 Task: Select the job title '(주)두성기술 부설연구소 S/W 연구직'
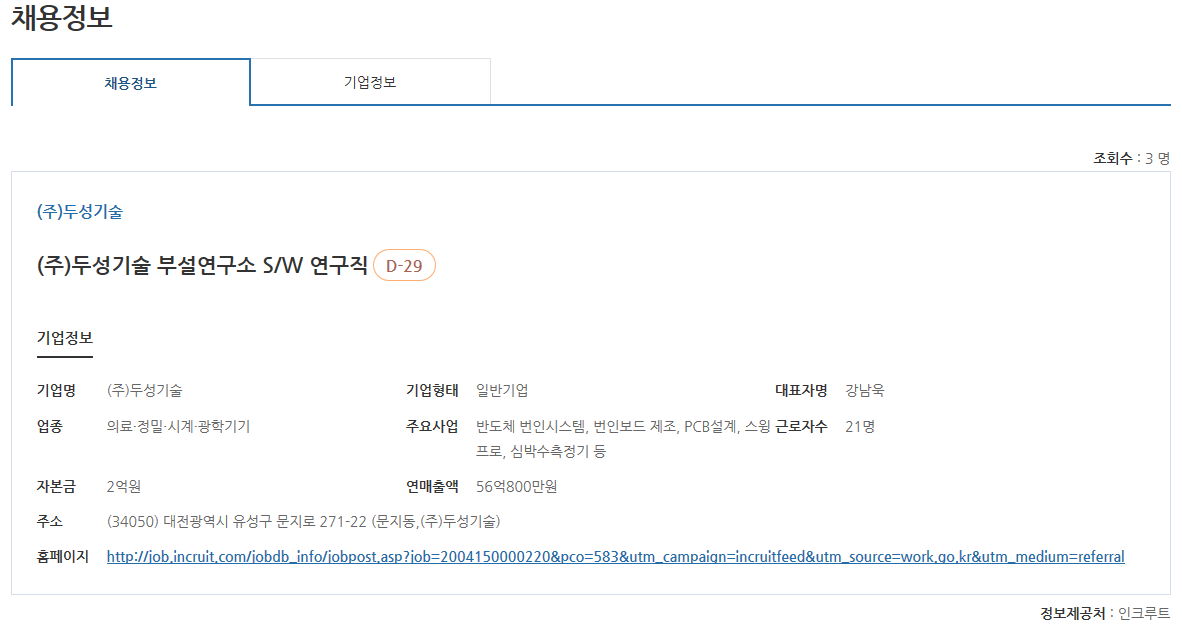pyautogui.click(x=202, y=265)
